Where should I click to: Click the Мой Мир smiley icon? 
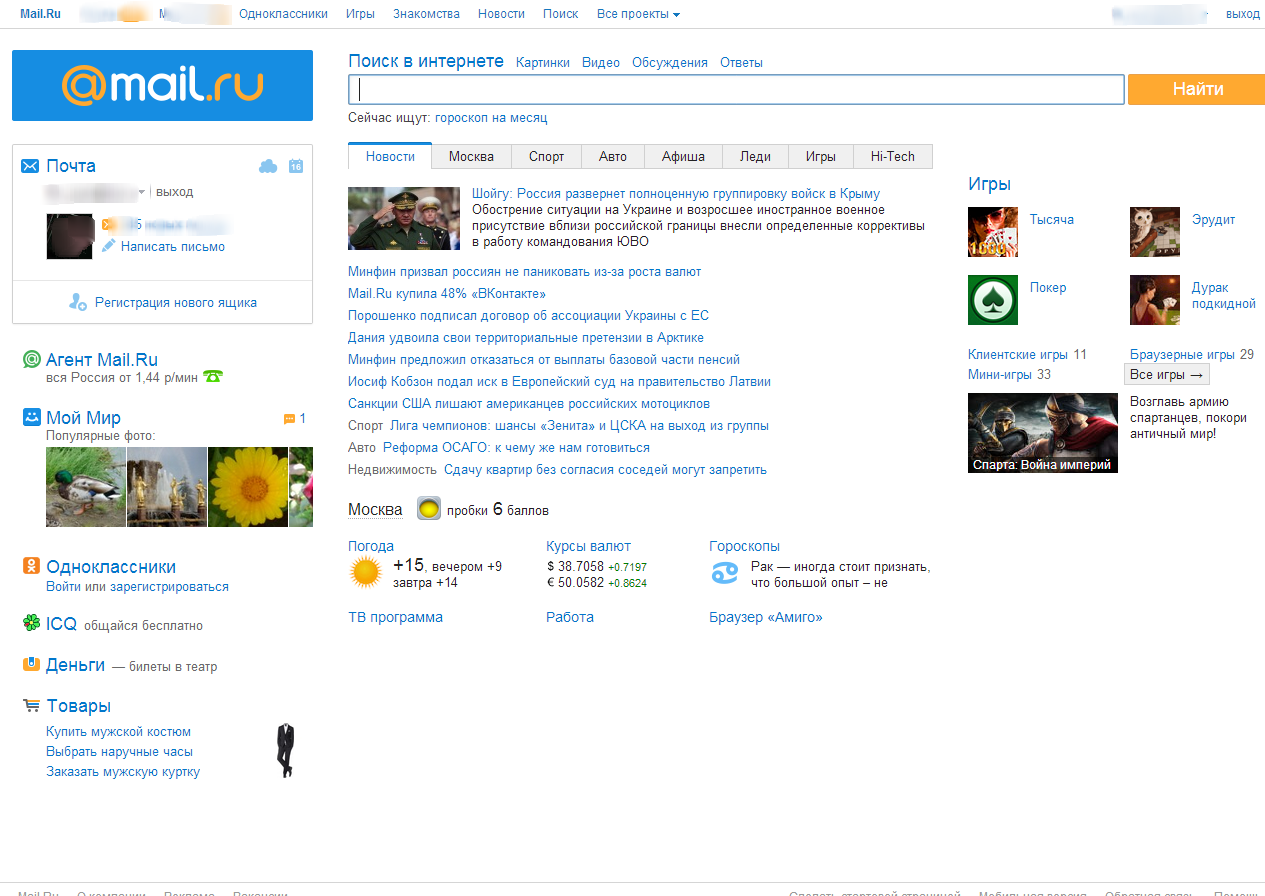pyautogui.click(x=31, y=417)
